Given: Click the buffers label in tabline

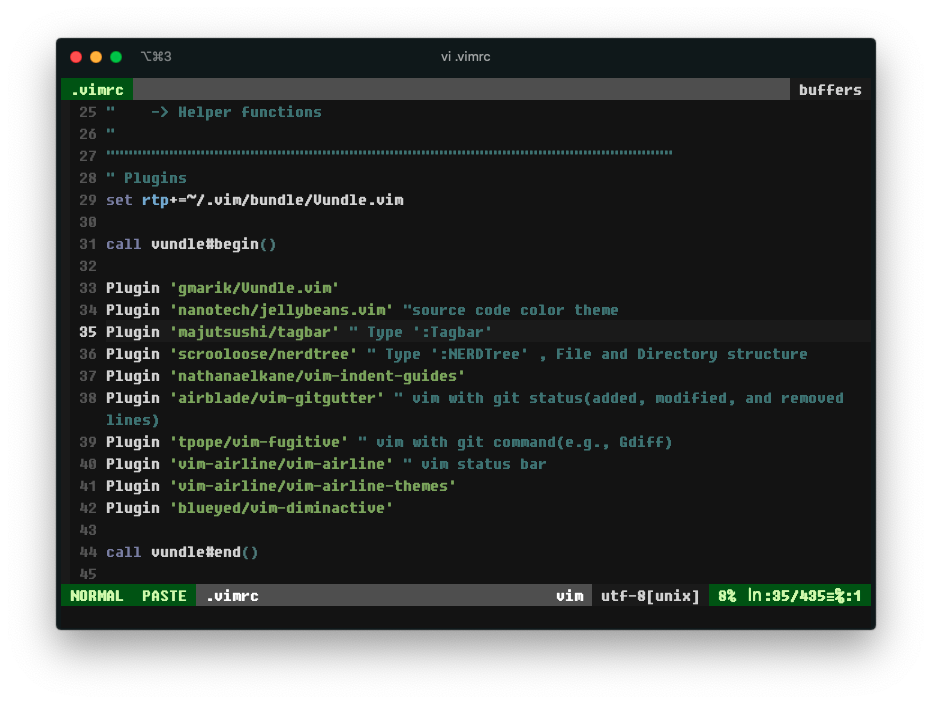Looking at the screenshot, I should pos(829,90).
